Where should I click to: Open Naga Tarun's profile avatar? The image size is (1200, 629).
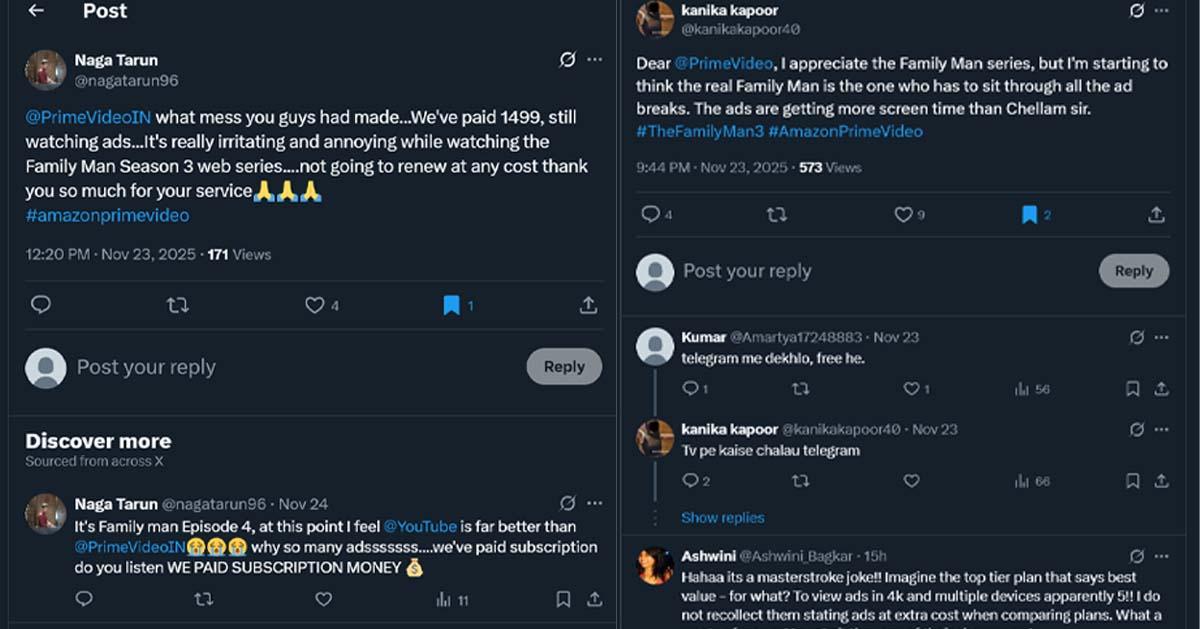(45, 70)
